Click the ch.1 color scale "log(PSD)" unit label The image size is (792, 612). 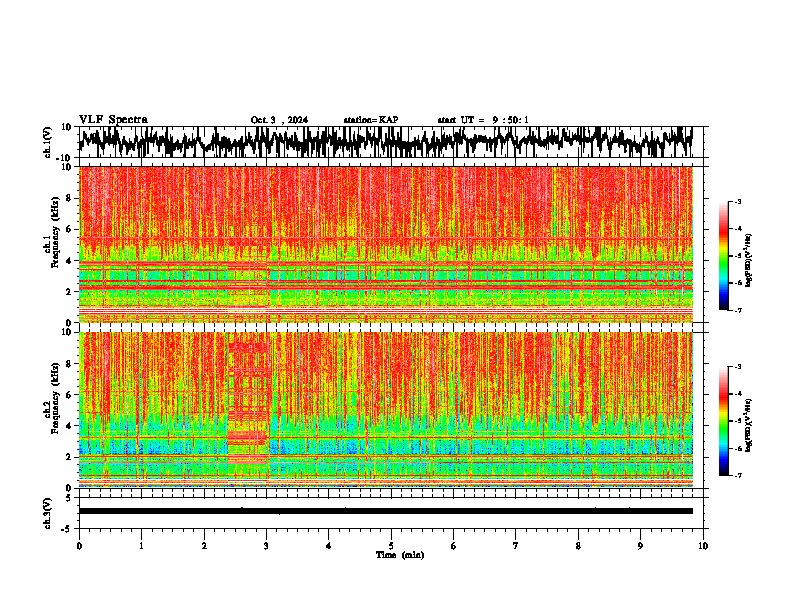click(749, 261)
